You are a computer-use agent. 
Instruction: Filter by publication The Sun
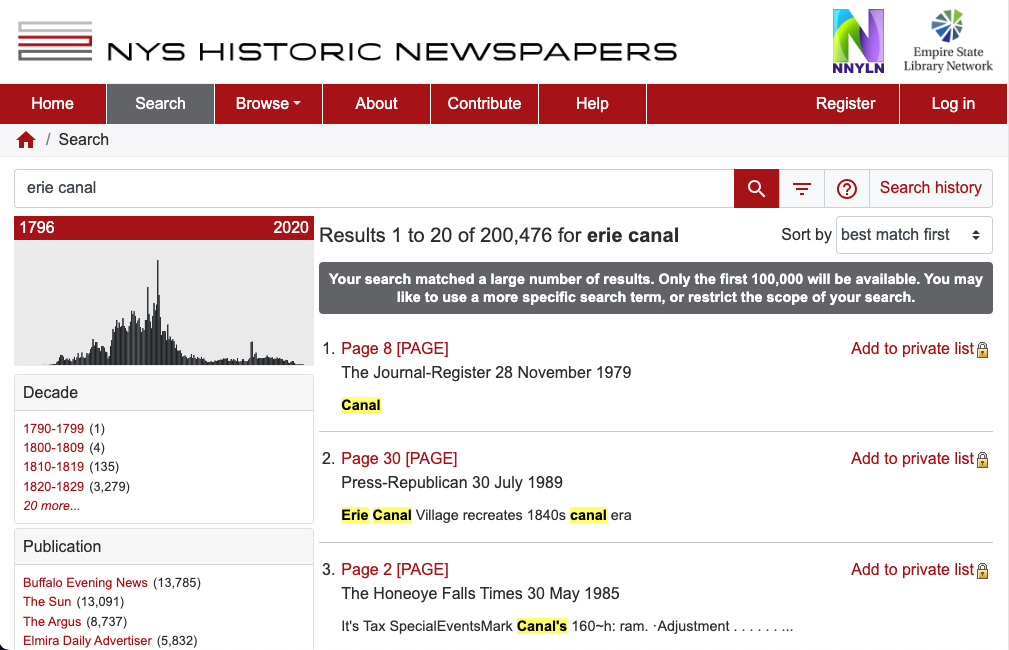pos(47,602)
